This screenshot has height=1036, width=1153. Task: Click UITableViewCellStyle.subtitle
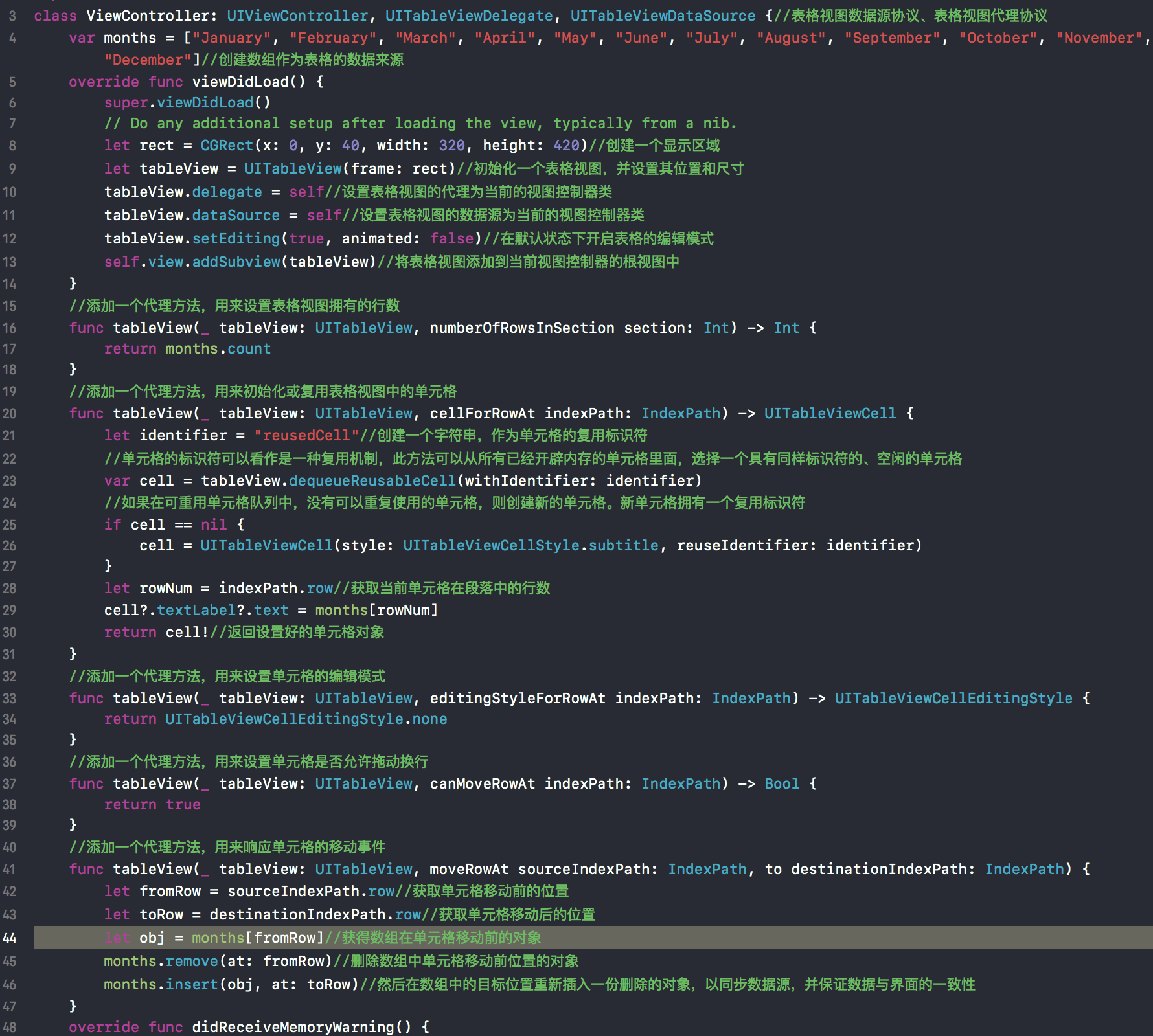pyautogui.click(x=531, y=545)
